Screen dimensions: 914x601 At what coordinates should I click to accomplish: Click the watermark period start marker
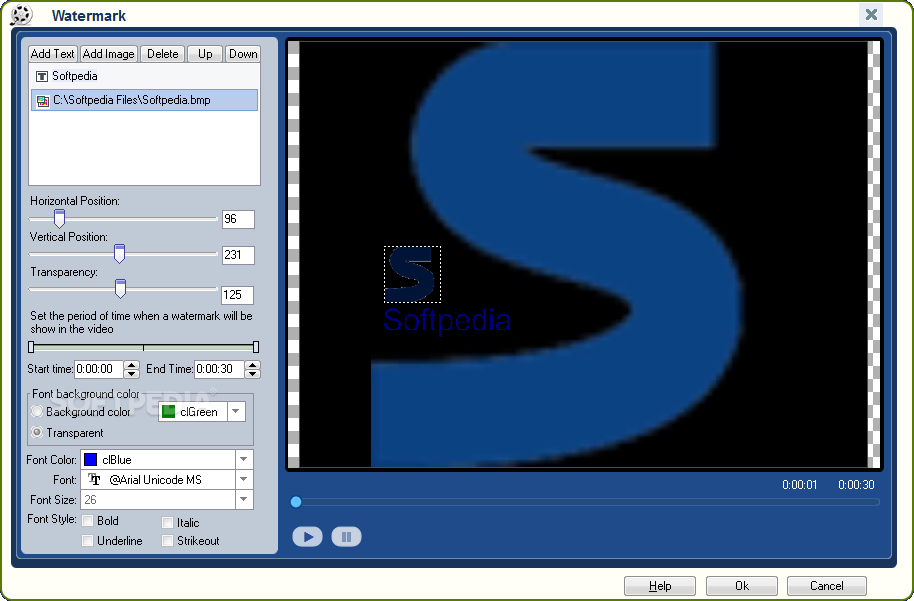pyautogui.click(x=31, y=347)
